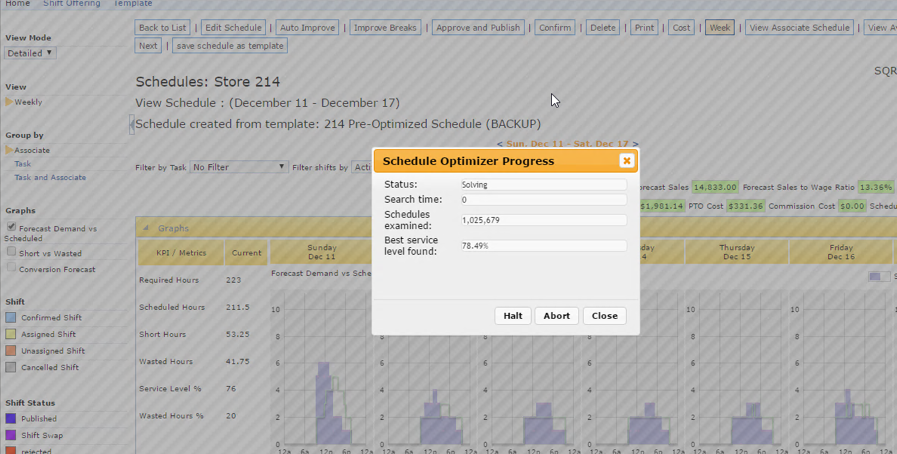Image resolution: width=897 pixels, height=454 pixels.
Task: Click the Shift Swap color swatch
Action: [10, 435]
